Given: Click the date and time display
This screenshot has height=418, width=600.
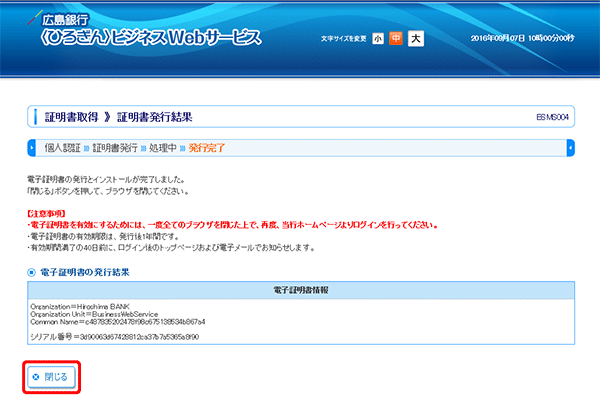Looking at the screenshot, I should click(523, 38).
